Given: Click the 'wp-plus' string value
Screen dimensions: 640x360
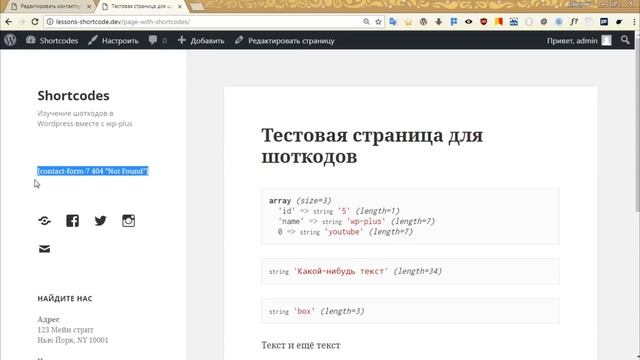Looking at the screenshot, I should pos(366,221).
